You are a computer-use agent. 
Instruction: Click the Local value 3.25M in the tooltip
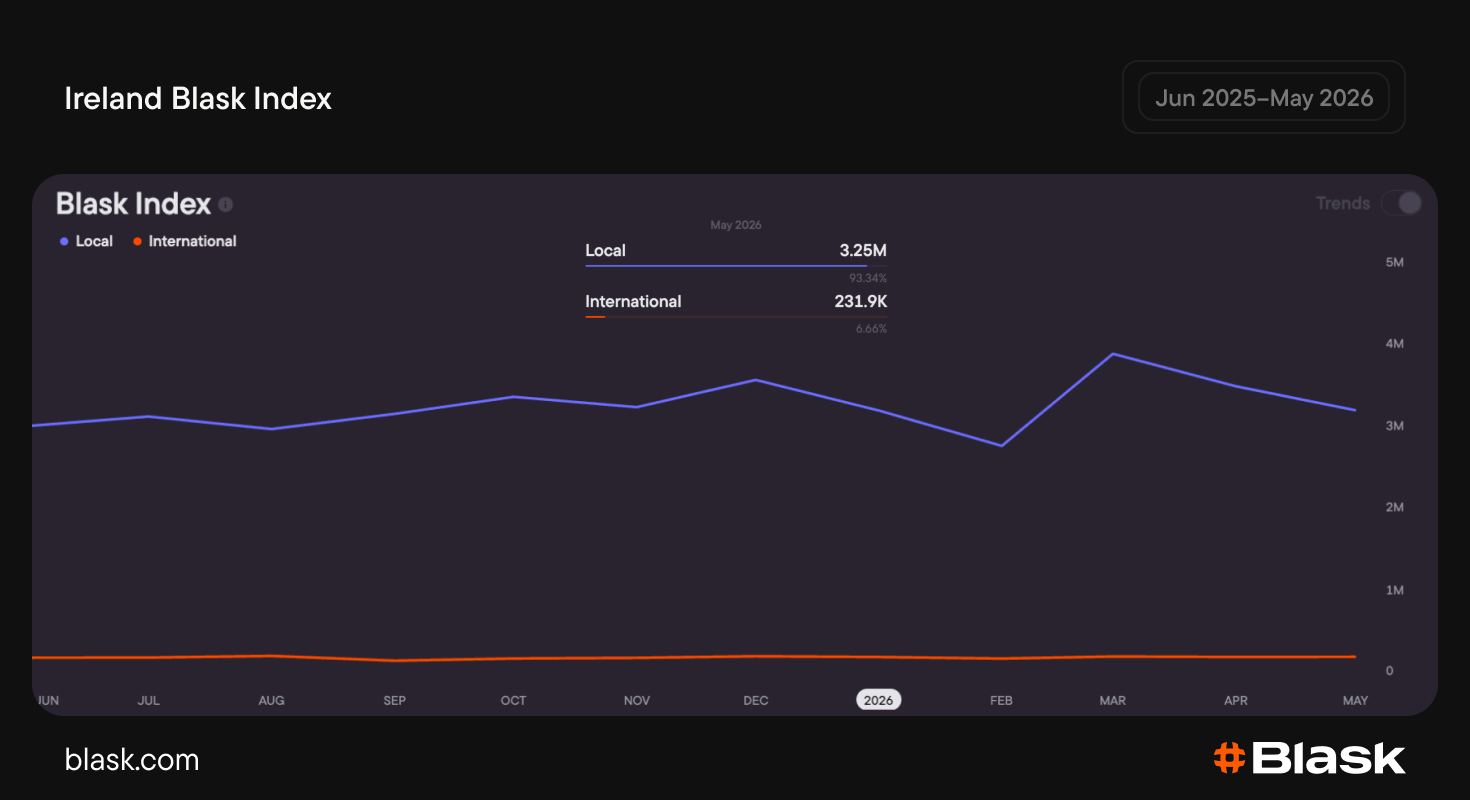pos(863,251)
